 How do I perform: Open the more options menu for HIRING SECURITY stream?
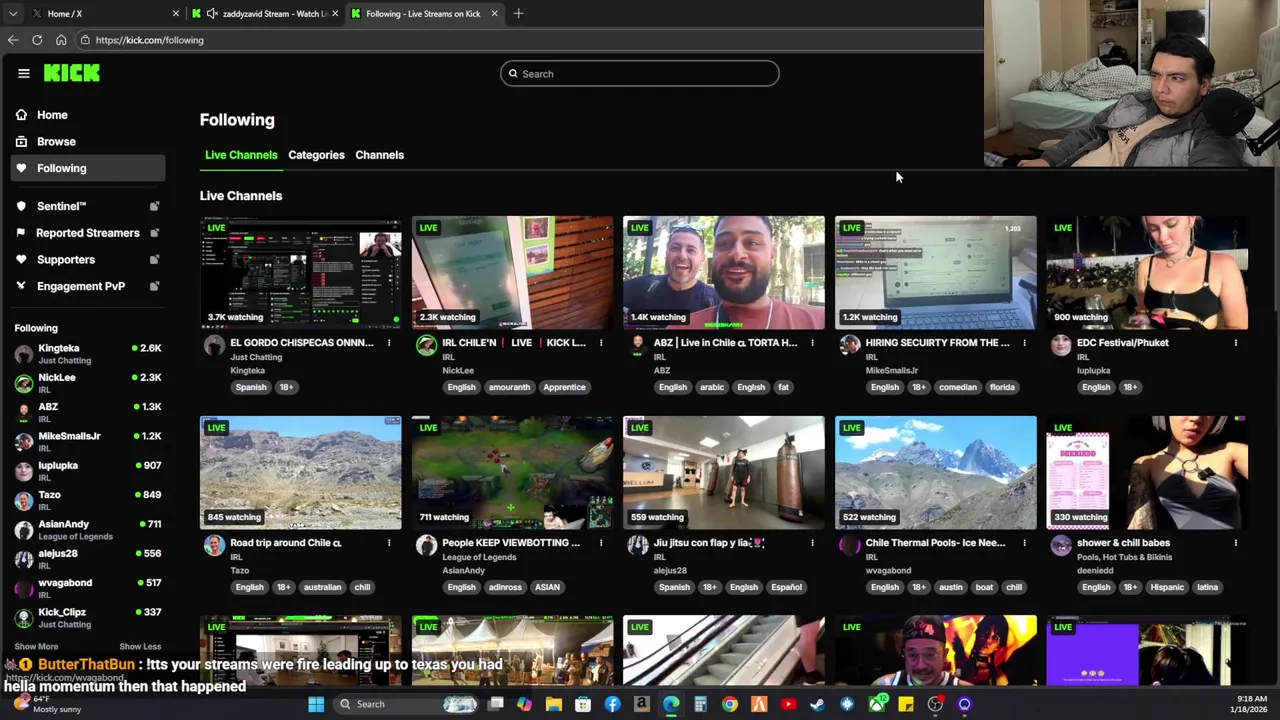point(1024,343)
